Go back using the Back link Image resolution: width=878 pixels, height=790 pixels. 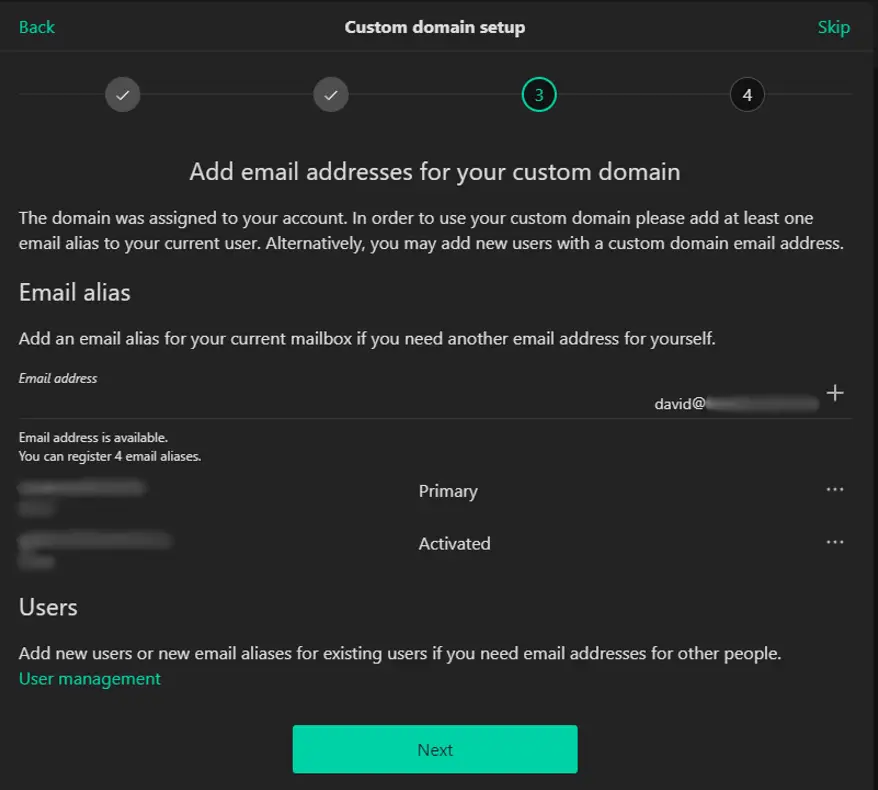[x=37, y=27]
